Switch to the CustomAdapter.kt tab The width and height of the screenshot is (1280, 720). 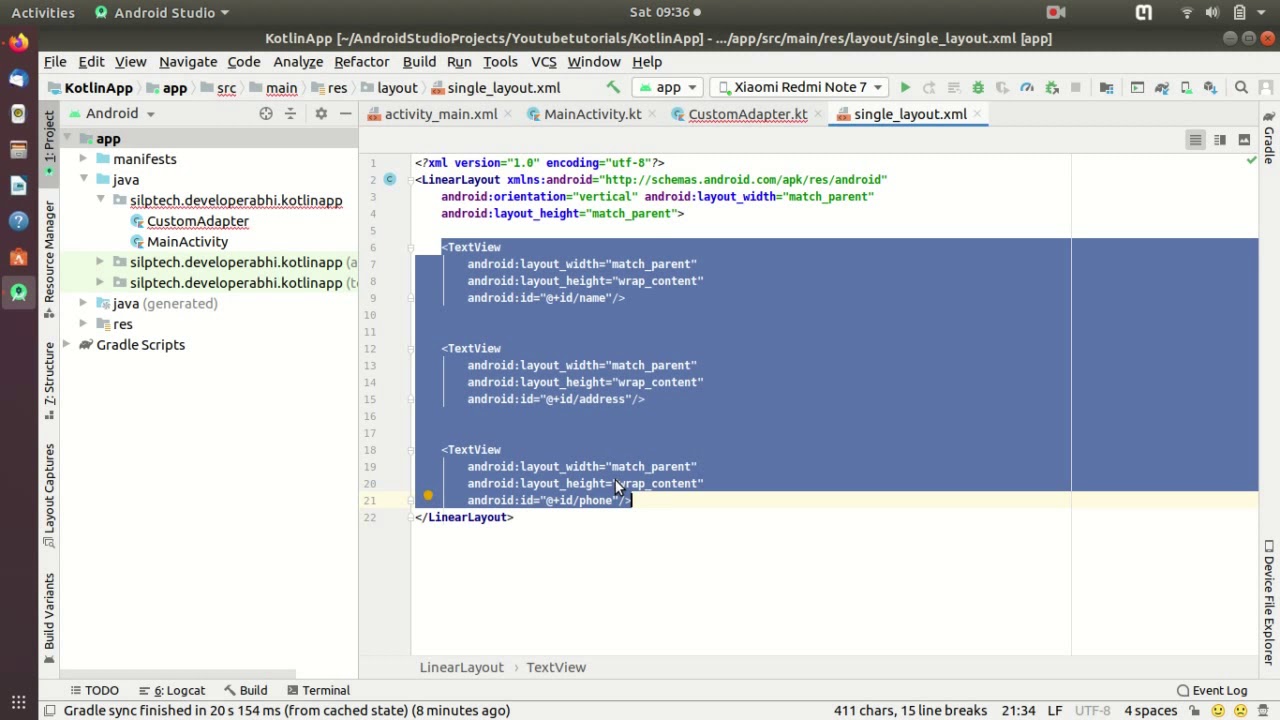747,114
